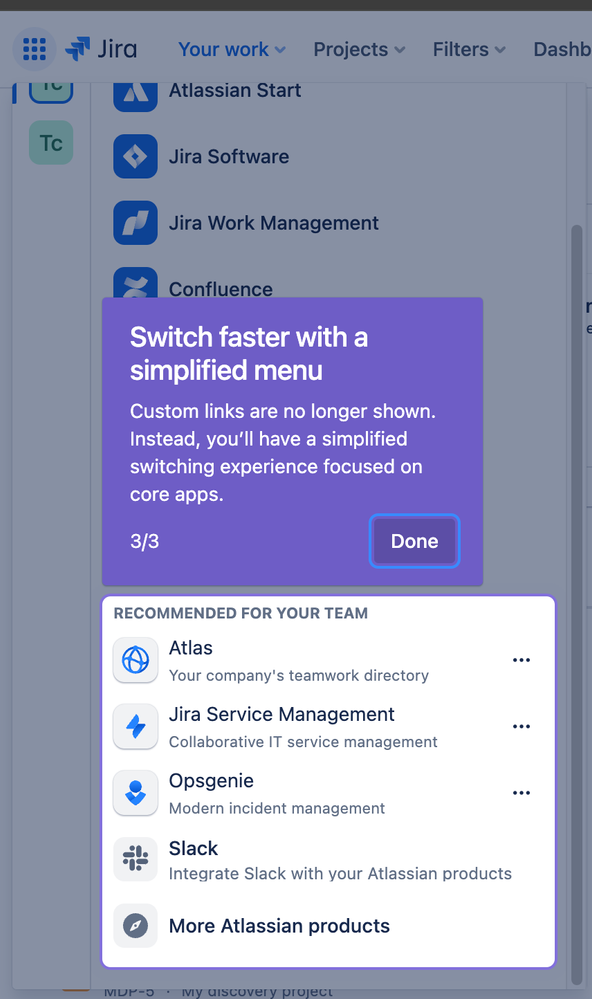Click the Atlassian Start icon
592x999 pixels.
[x=135, y=96]
